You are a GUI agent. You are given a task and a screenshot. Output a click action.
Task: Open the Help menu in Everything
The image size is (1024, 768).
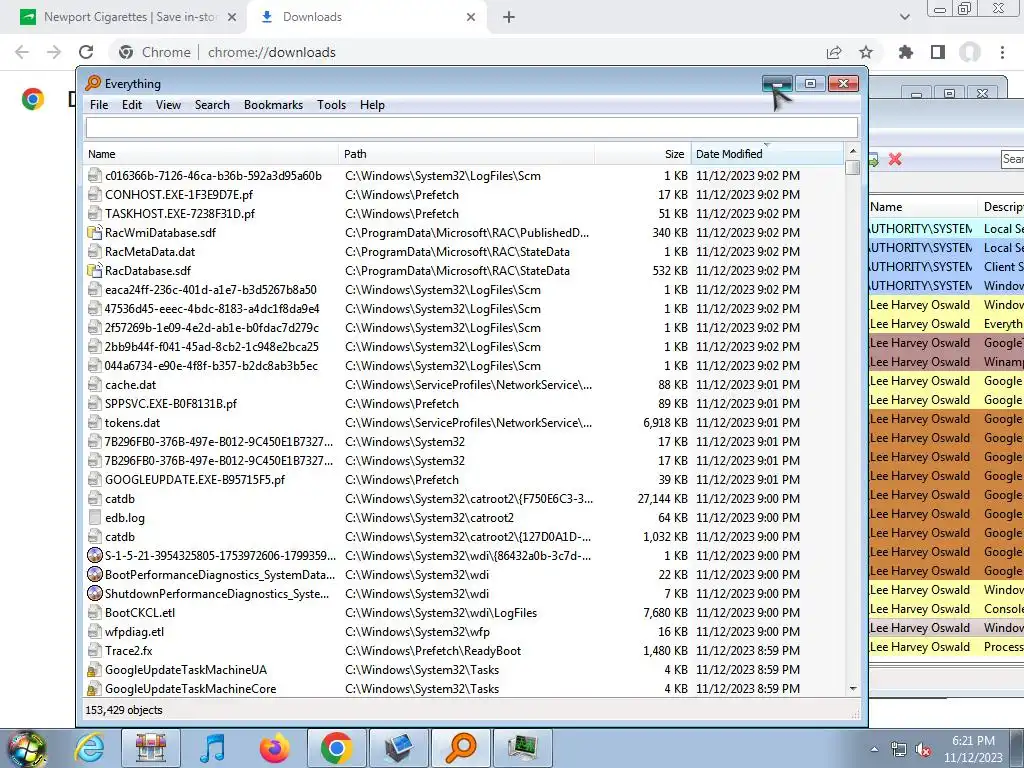point(372,104)
